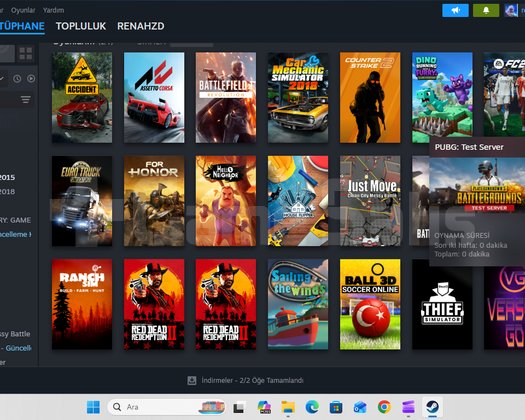The image size is (525, 420).
Task: Open the announcements megaphone button
Action: coord(455,10)
